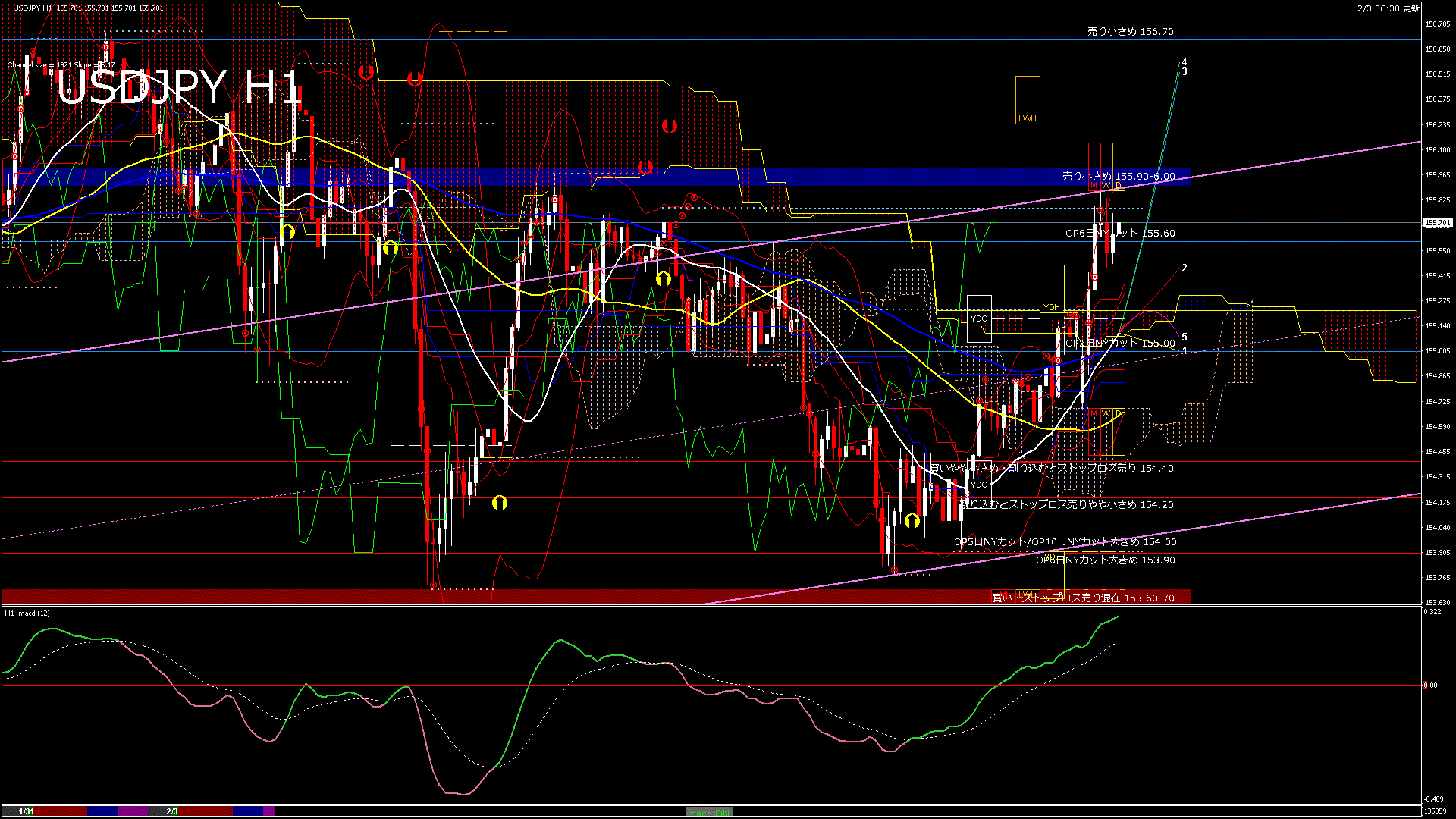
Task: Click the yellow arrow marker near 154.20 low
Action: point(912,520)
